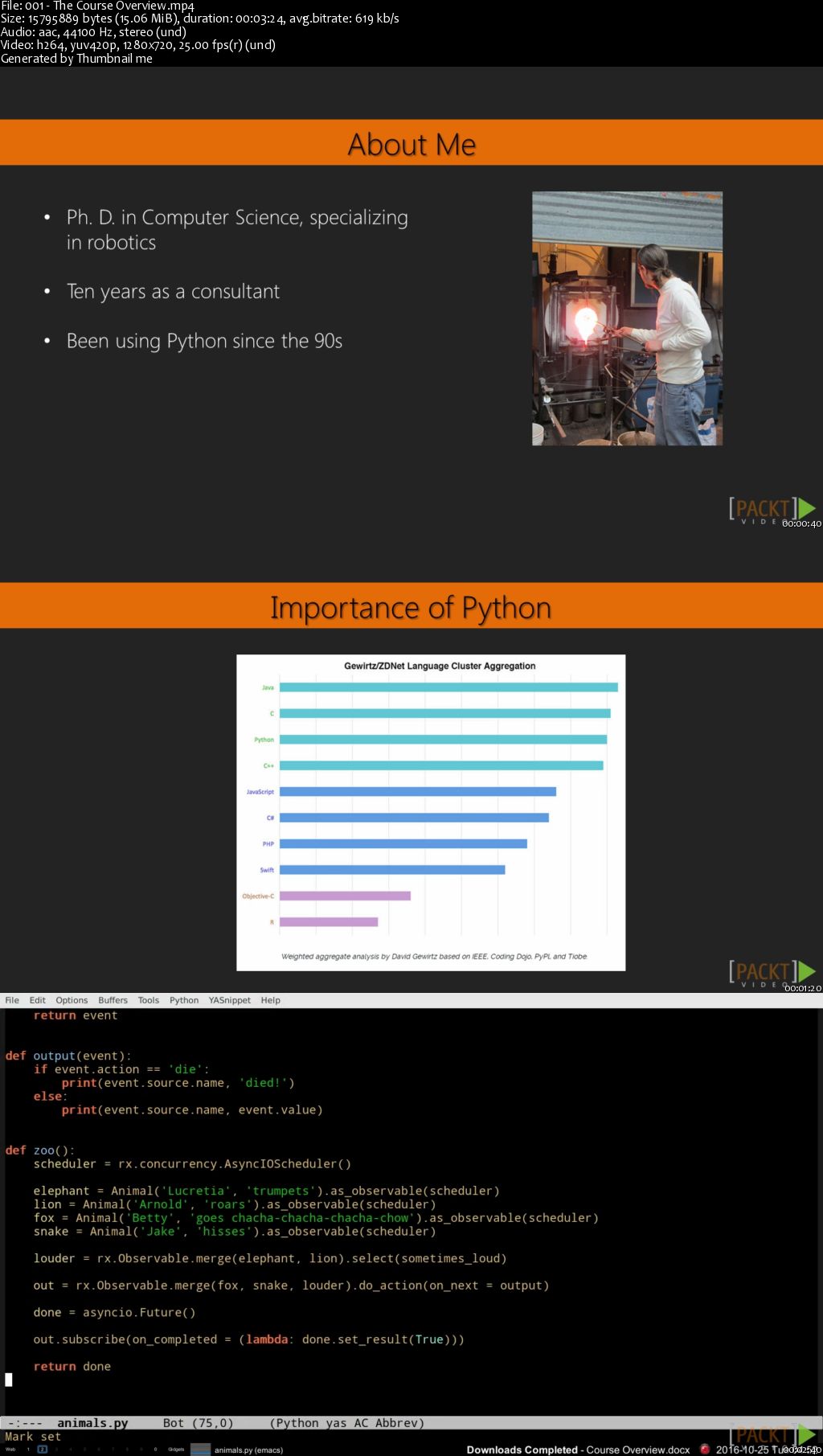This screenshot has height=1456, width=823.
Task: Click the 'Mark set' echo area message
Action: (33, 1437)
